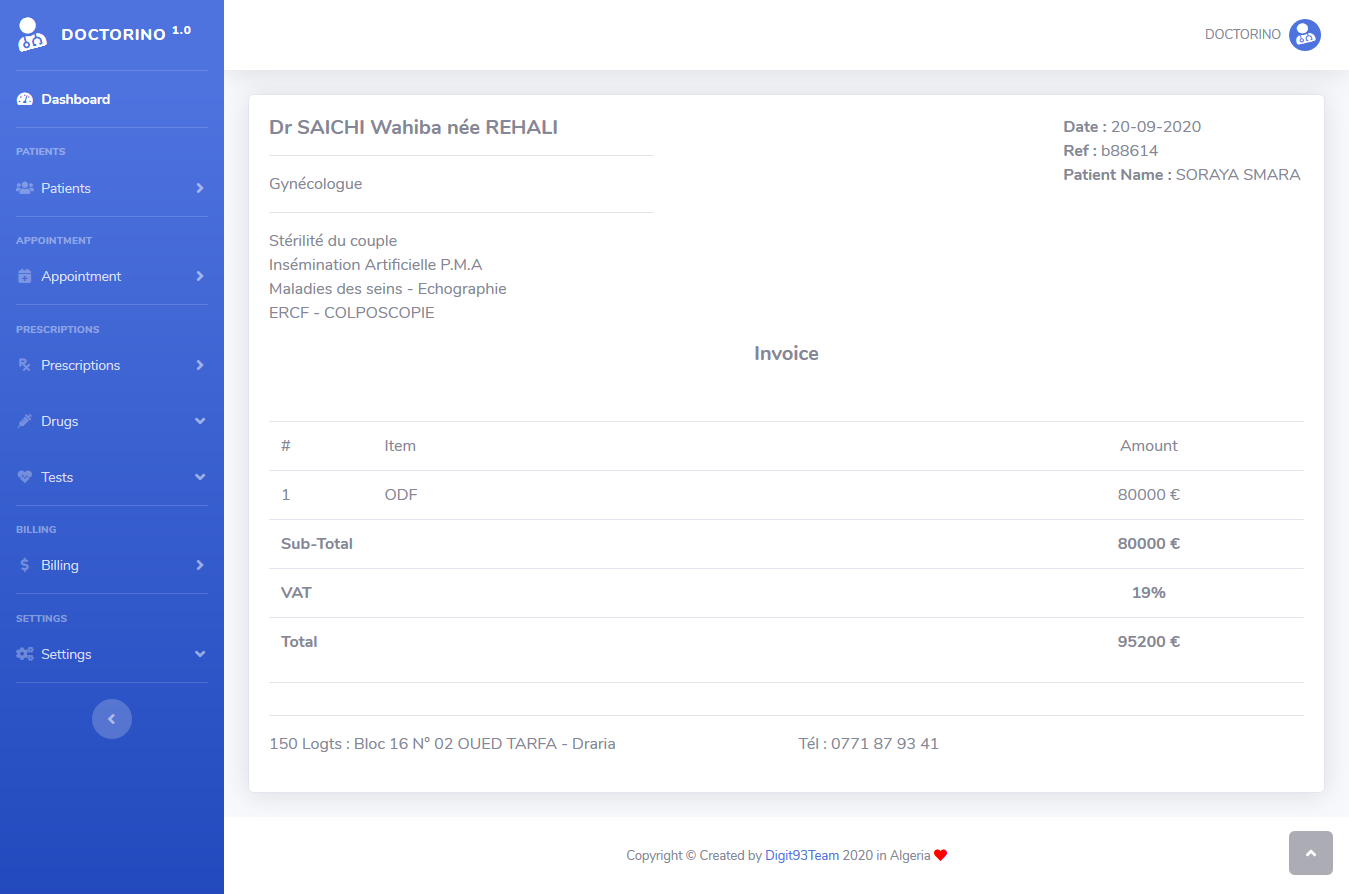
Task: Open the Digit93Team footer link
Action: coord(802,855)
